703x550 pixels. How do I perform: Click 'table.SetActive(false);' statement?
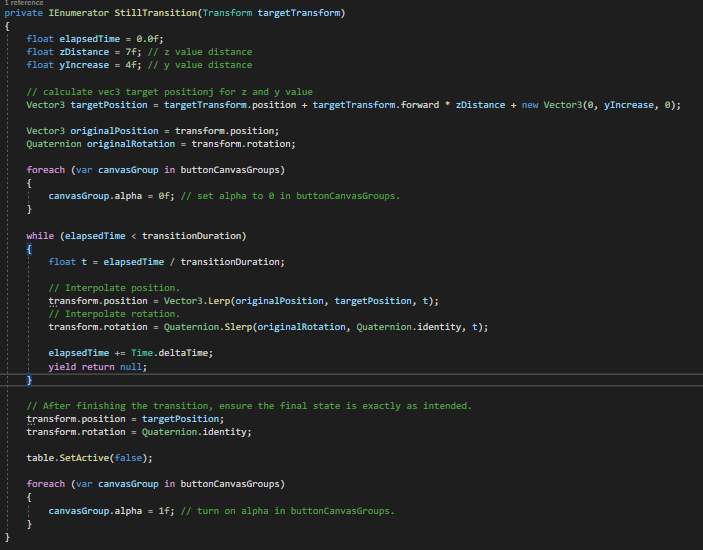[x=90, y=458]
